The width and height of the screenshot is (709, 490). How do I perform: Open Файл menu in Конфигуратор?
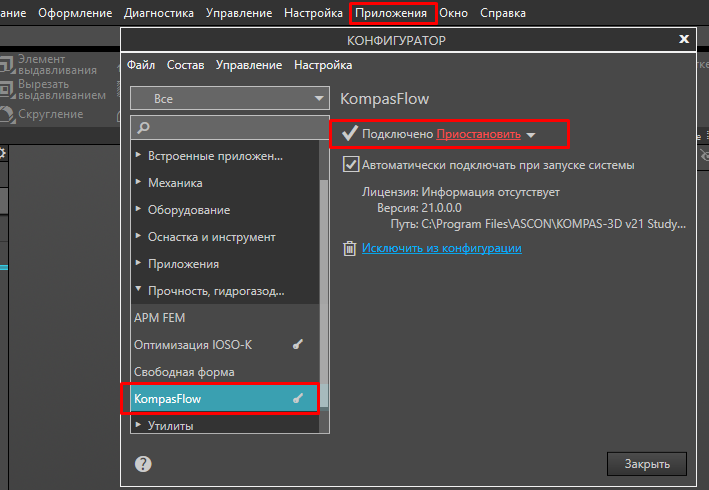tap(141, 65)
